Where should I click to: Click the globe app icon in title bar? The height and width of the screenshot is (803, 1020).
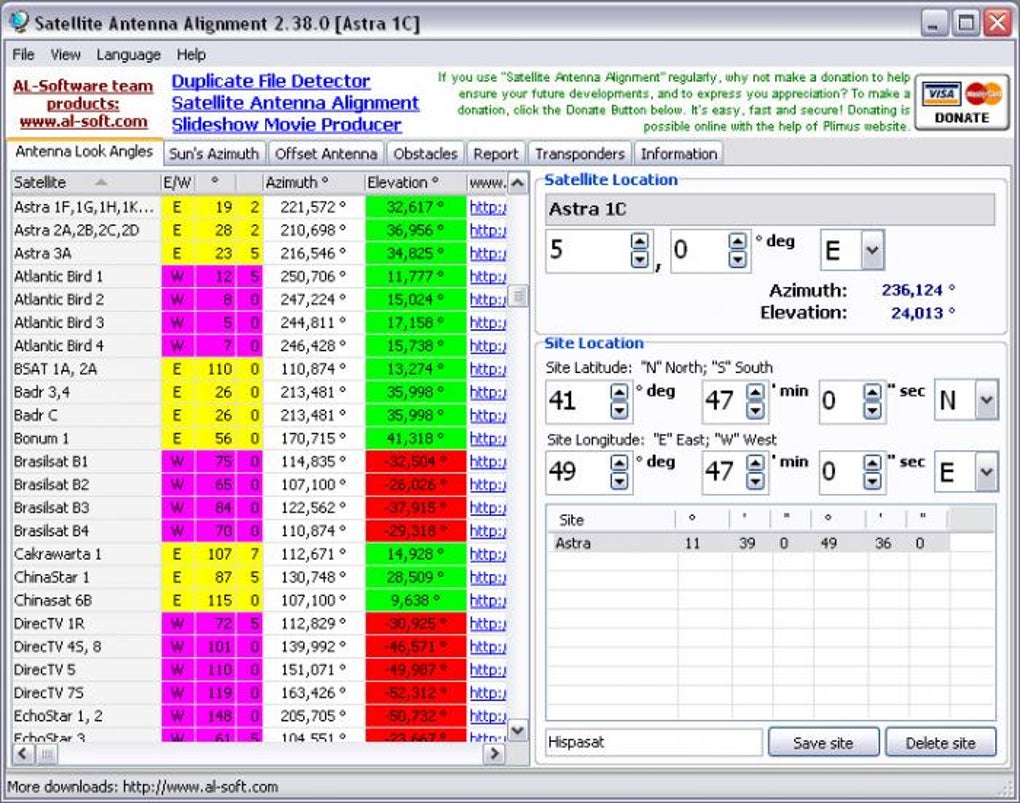[19, 22]
